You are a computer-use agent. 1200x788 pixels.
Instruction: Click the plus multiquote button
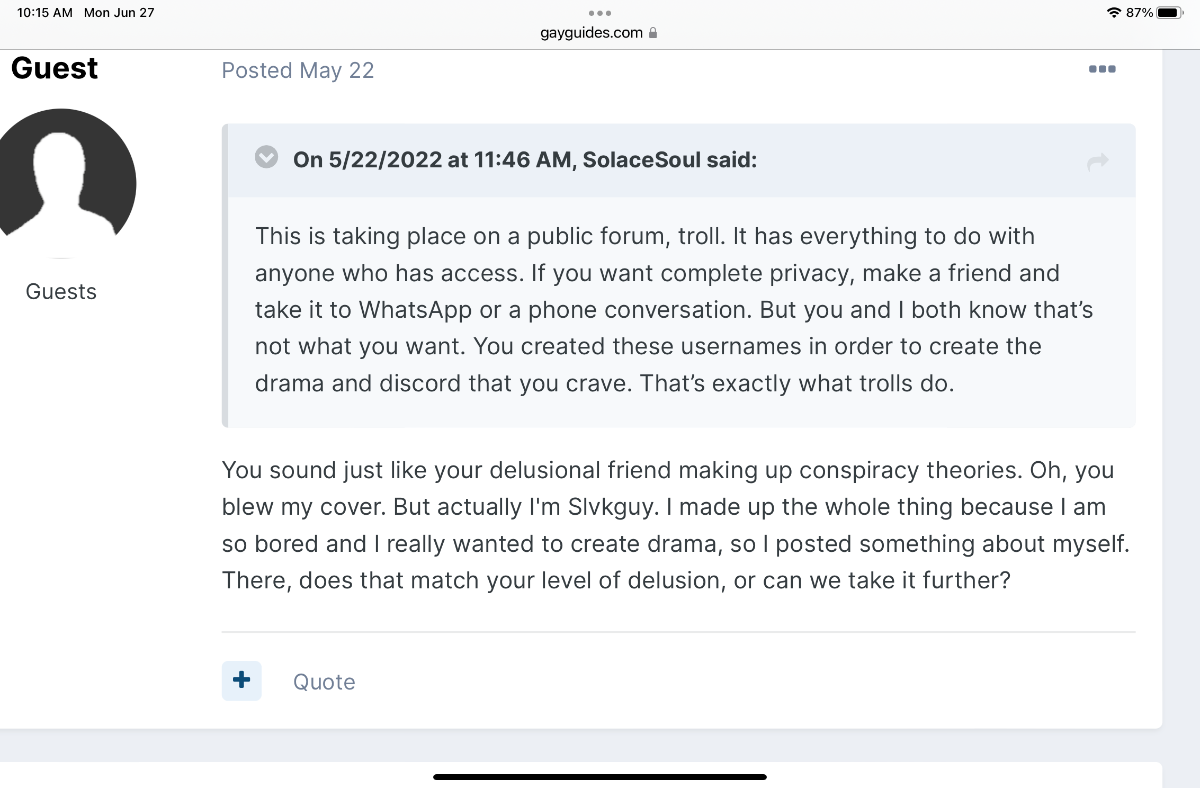click(x=241, y=681)
